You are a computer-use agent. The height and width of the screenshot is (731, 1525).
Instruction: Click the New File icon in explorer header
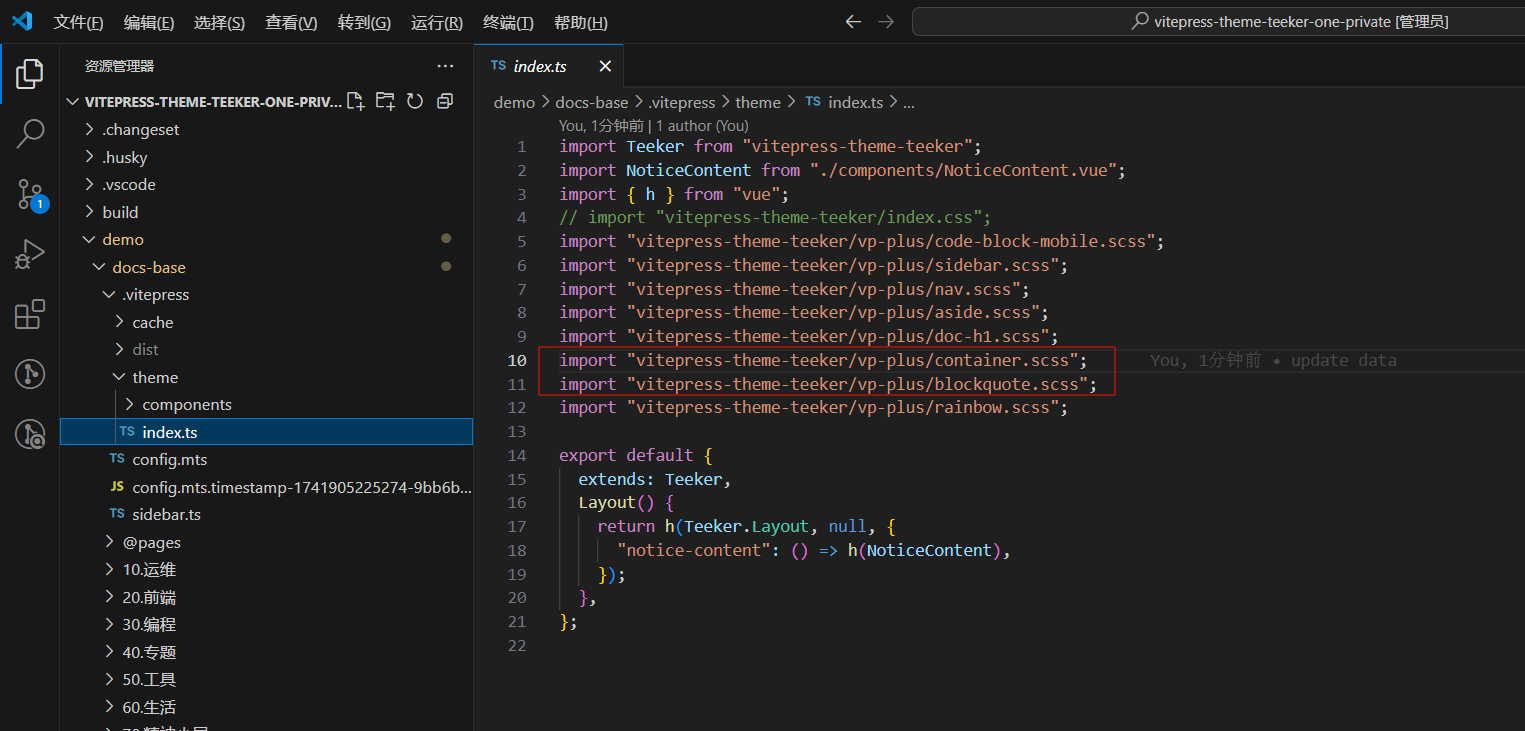(x=355, y=101)
